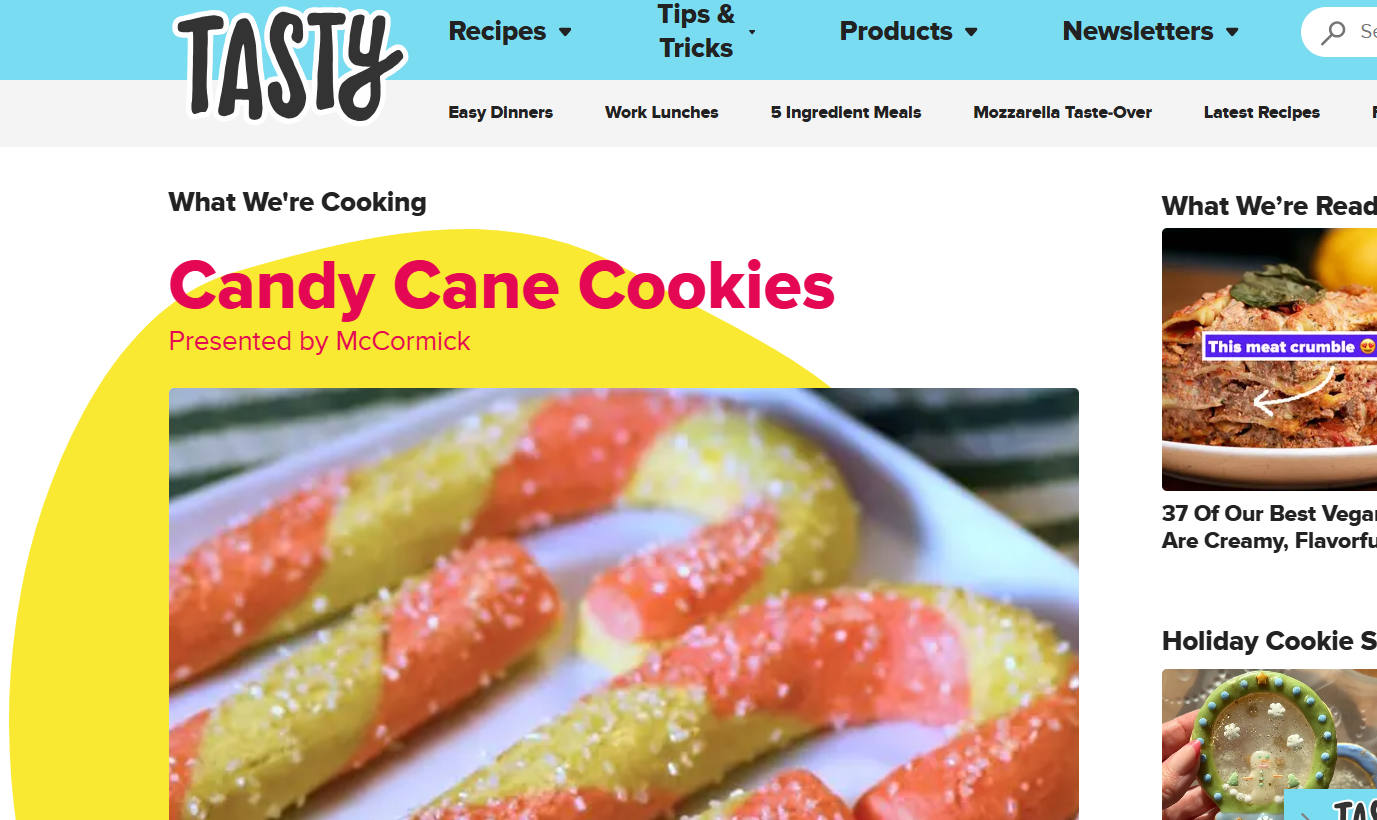Open 5 Ingredient Meals link
The width and height of the screenshot is (1377, 820).
[x=846, y=112]
